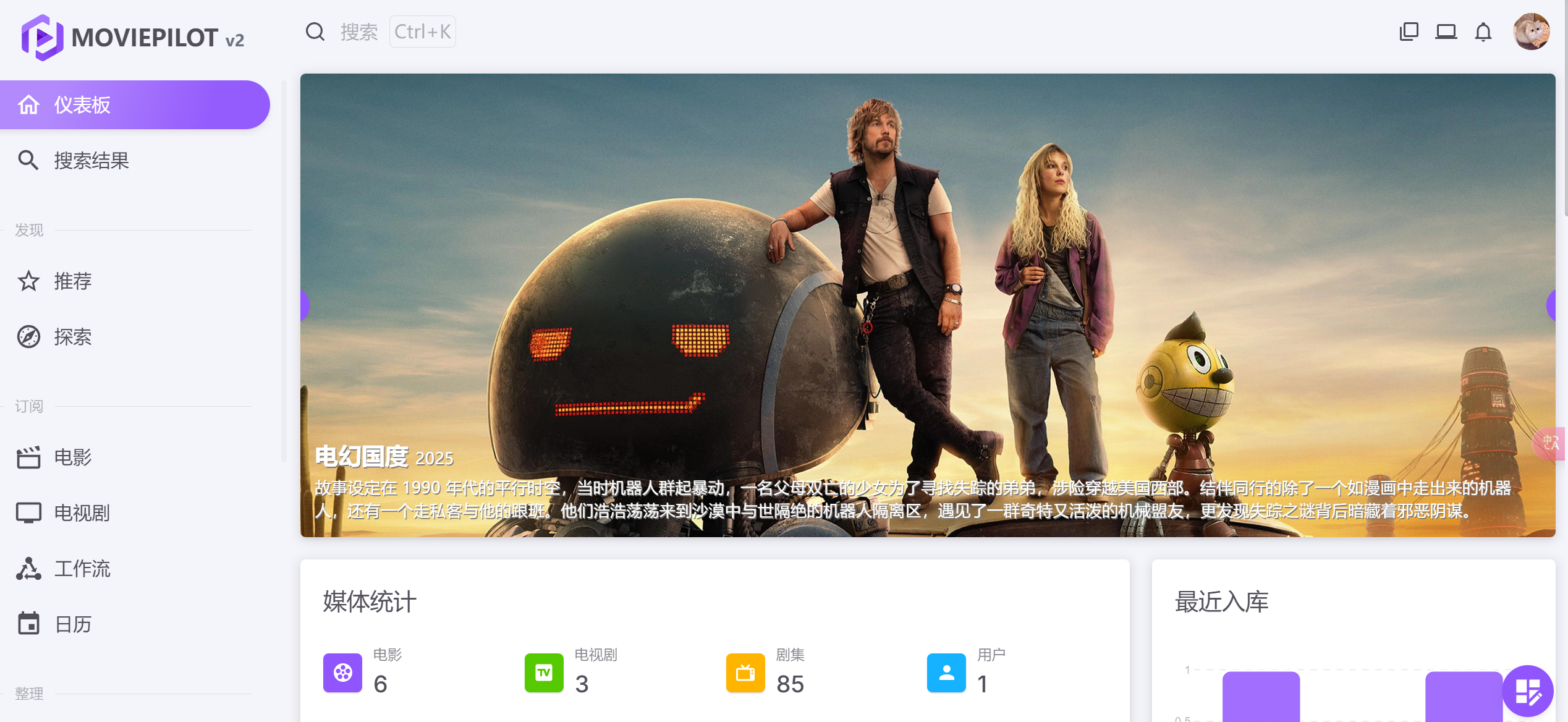The image size is (1568, 722).
Task: Focus the search field labeled 搜索
Action: click(359, 32)
